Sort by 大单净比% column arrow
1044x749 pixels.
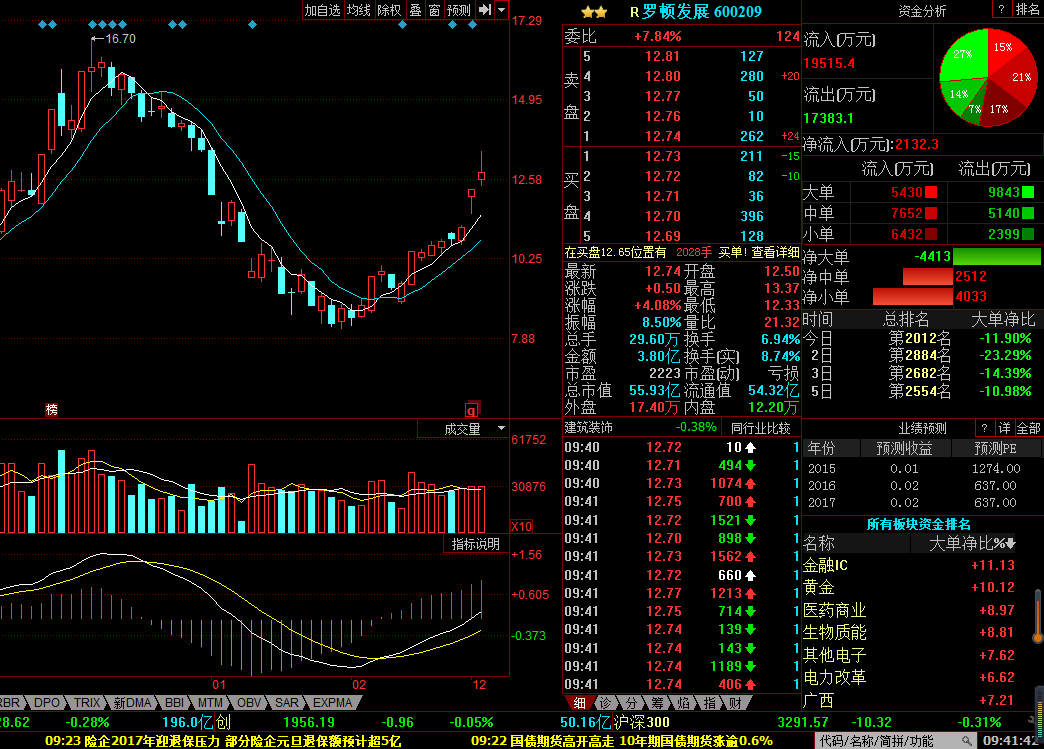click(x=1010, y=544)
